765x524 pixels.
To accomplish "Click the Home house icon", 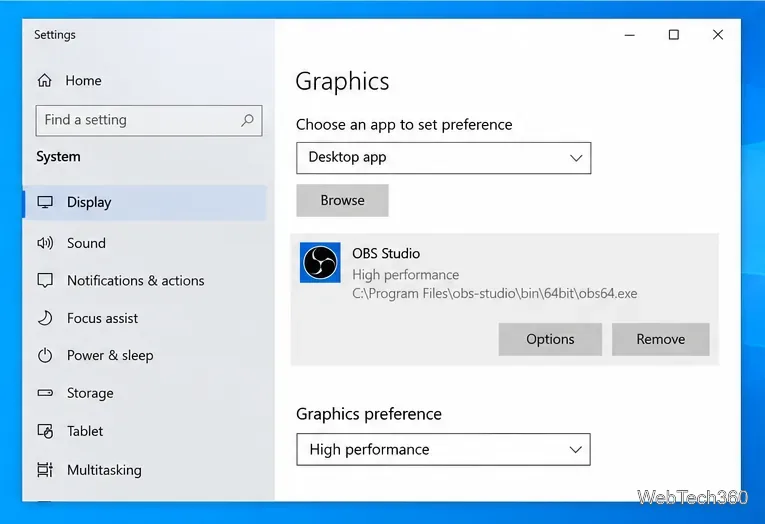I will (x=44, y=80).
